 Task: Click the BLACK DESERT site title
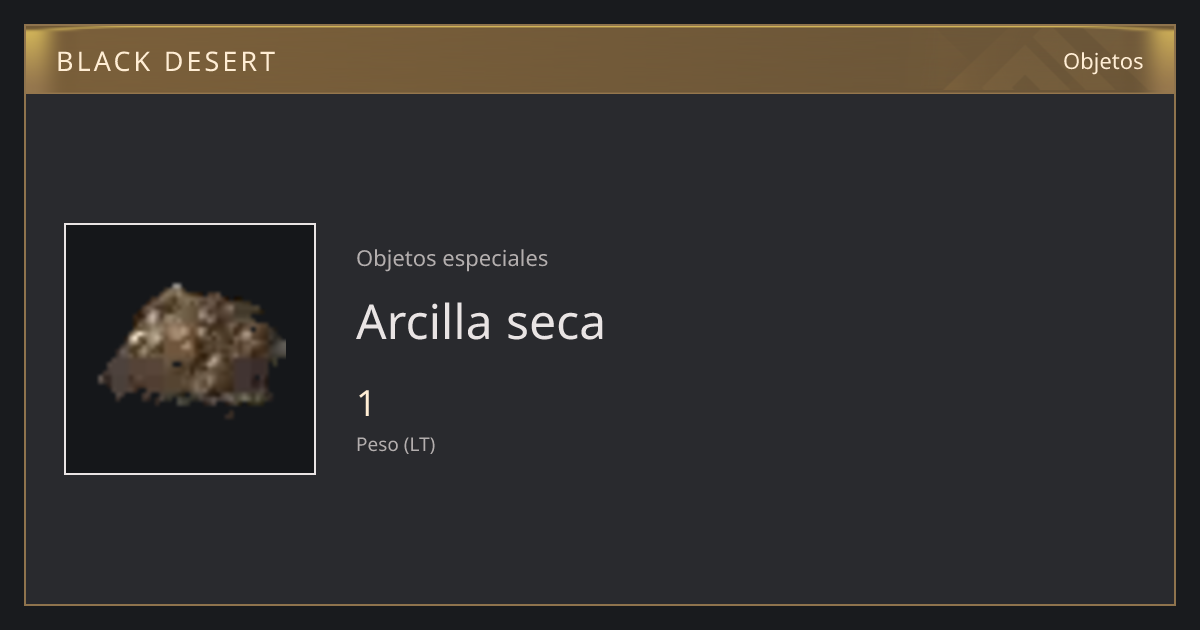[x=166, y=61]
